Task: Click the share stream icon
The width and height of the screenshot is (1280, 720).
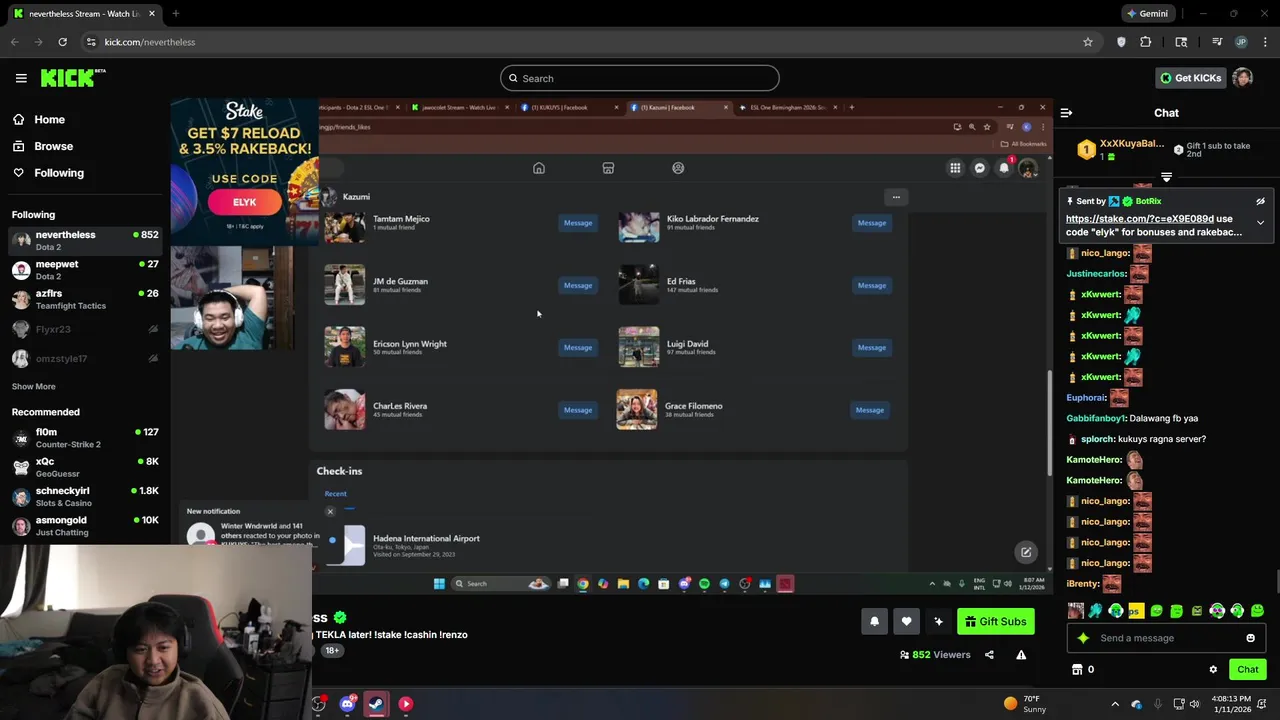Action: click(989, 655)
